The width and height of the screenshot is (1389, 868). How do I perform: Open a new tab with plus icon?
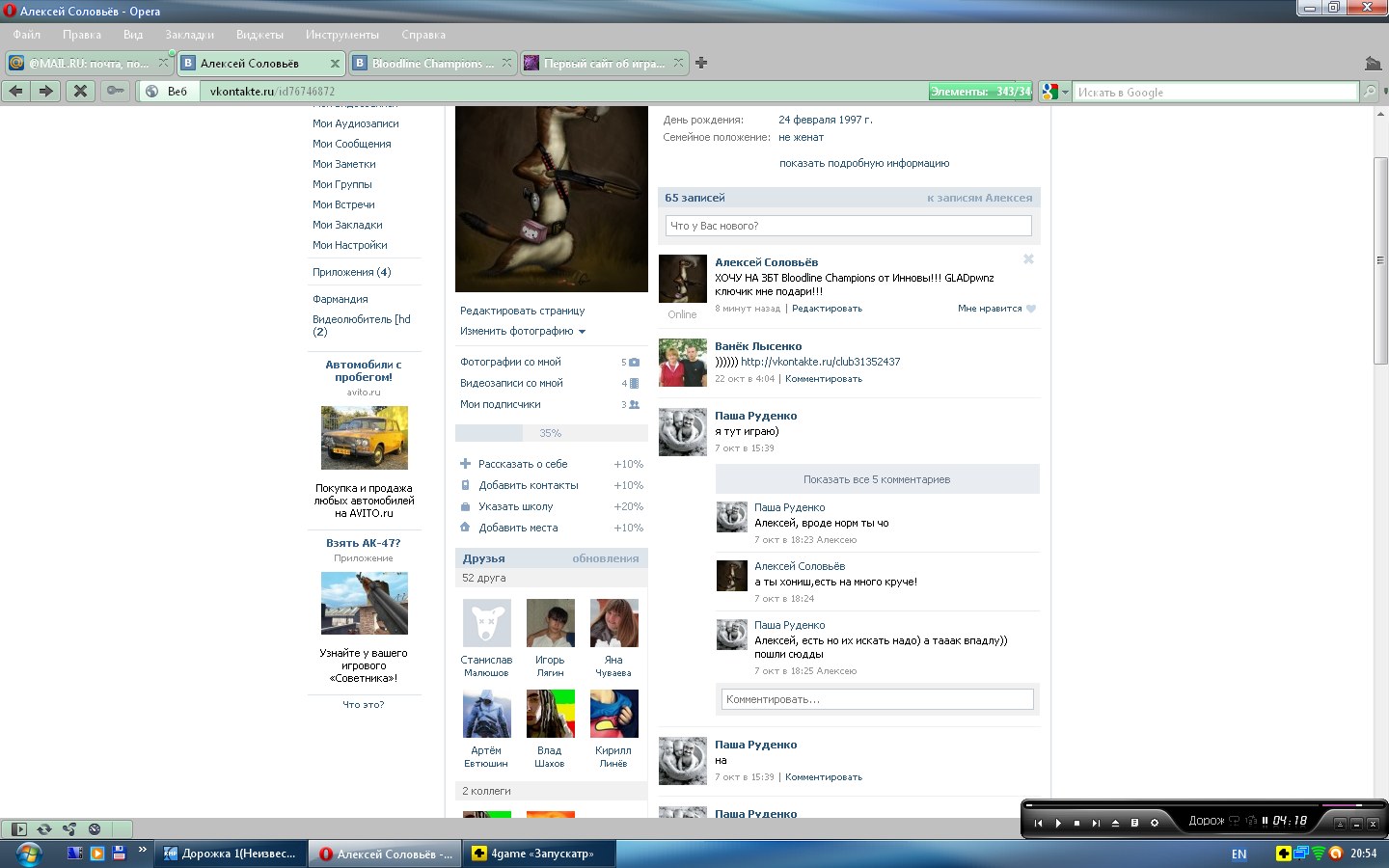click(701, 63)
